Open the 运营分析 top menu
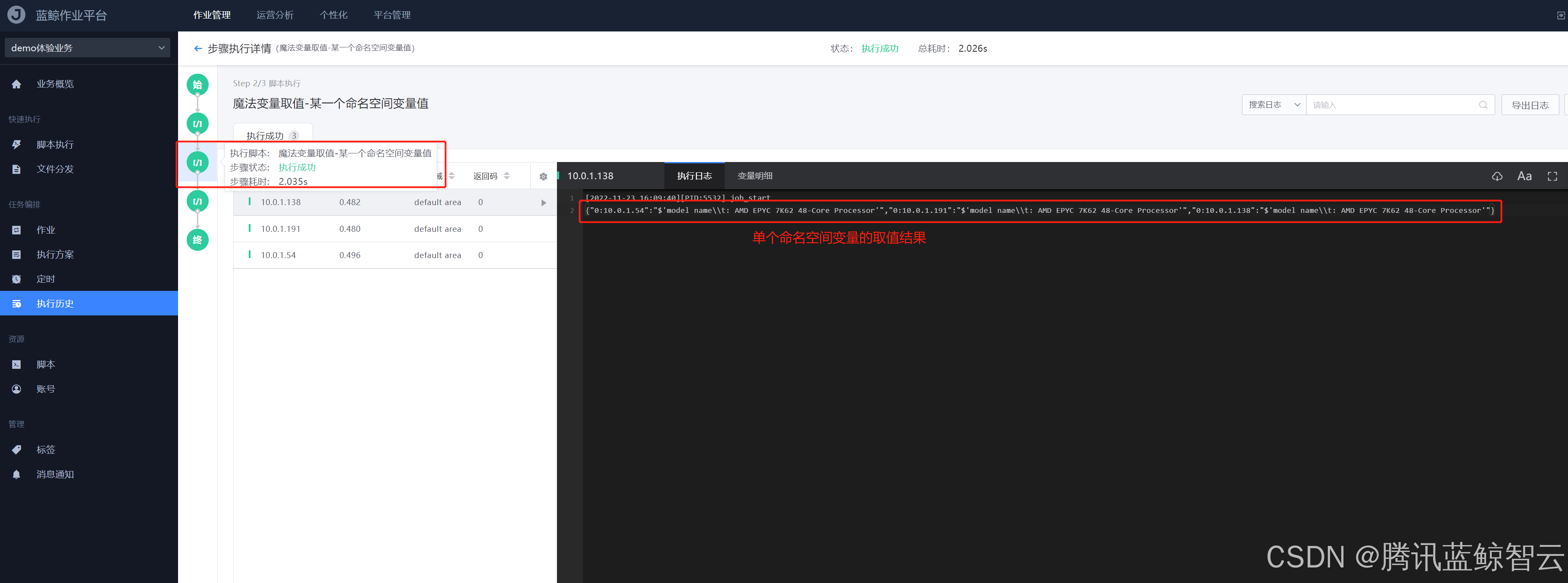This screenshot has width=1568, height=583. pos(275,15)
